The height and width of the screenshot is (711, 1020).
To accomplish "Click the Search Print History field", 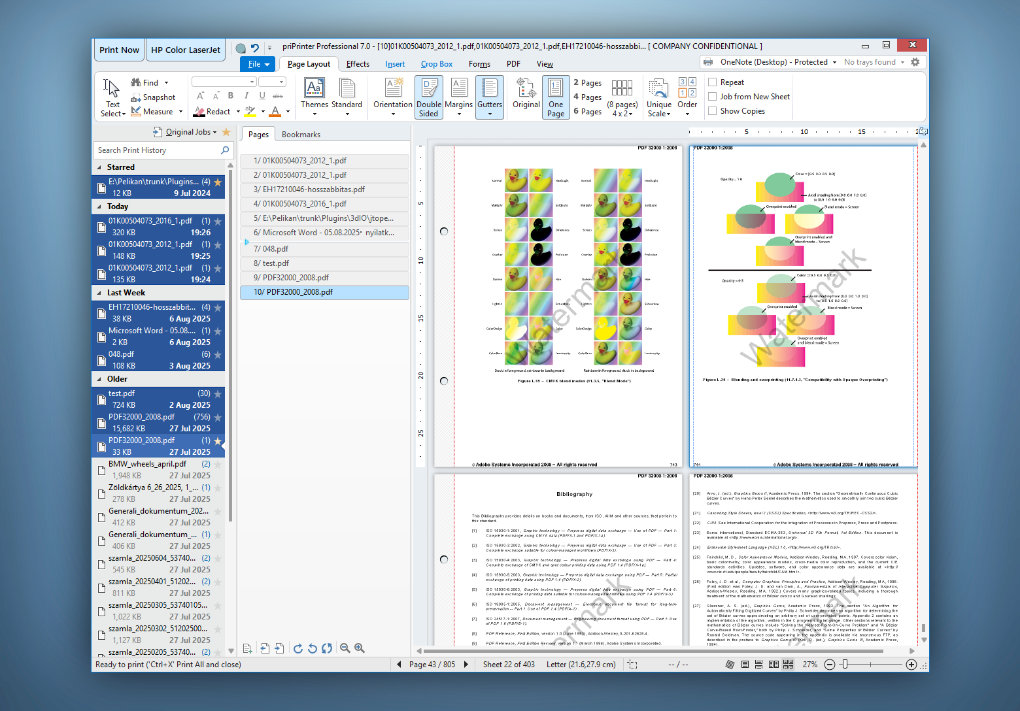I will click(x=158, y=150).
